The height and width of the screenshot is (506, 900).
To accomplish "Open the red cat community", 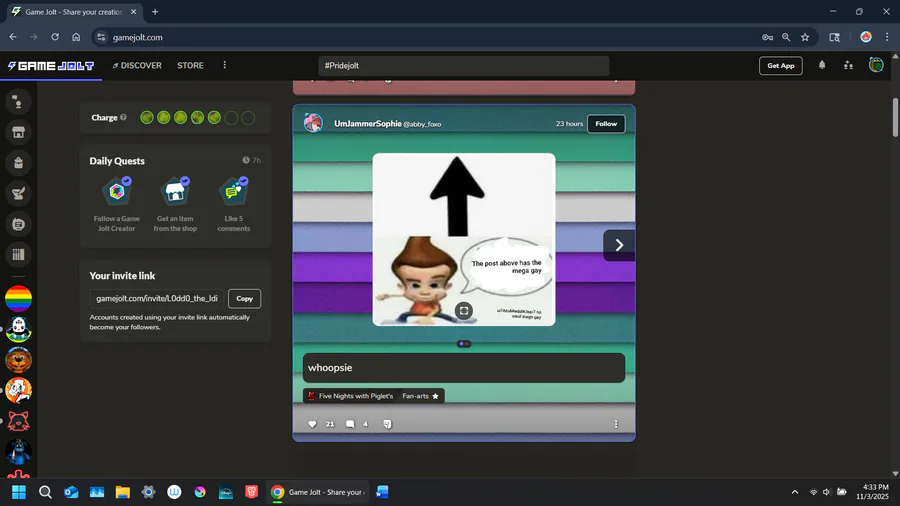I will (18, 422).
